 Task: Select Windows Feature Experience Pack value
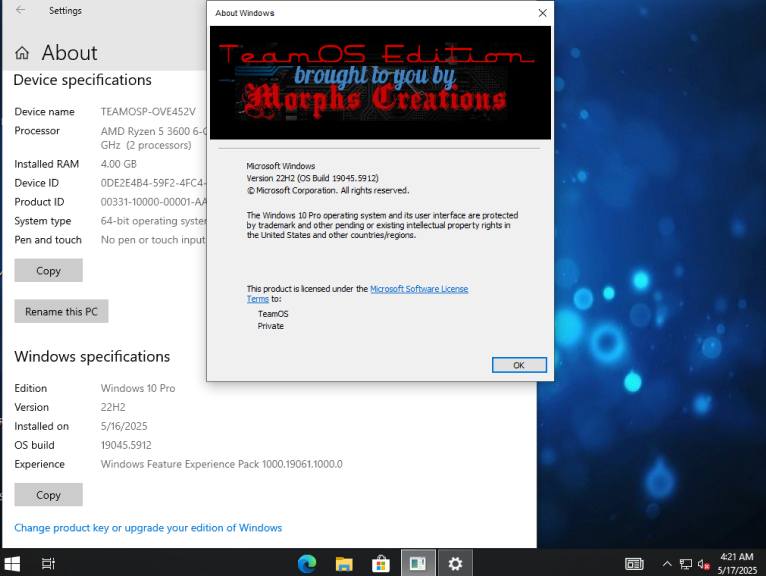pos(221,464)
